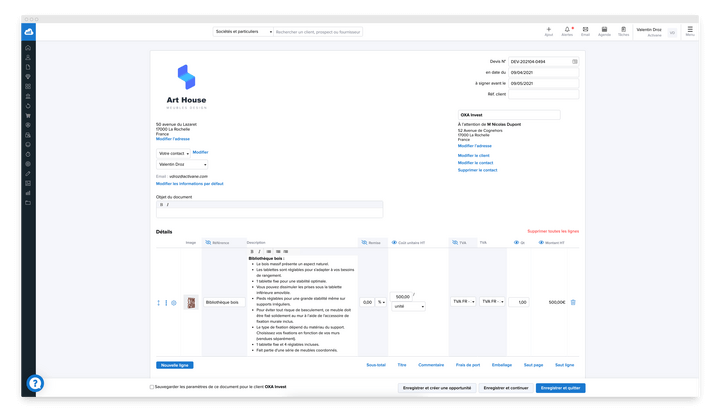Open the shopping cart icon in the sidebar
This screenshot has height=412, width=720.
[28, 115]
